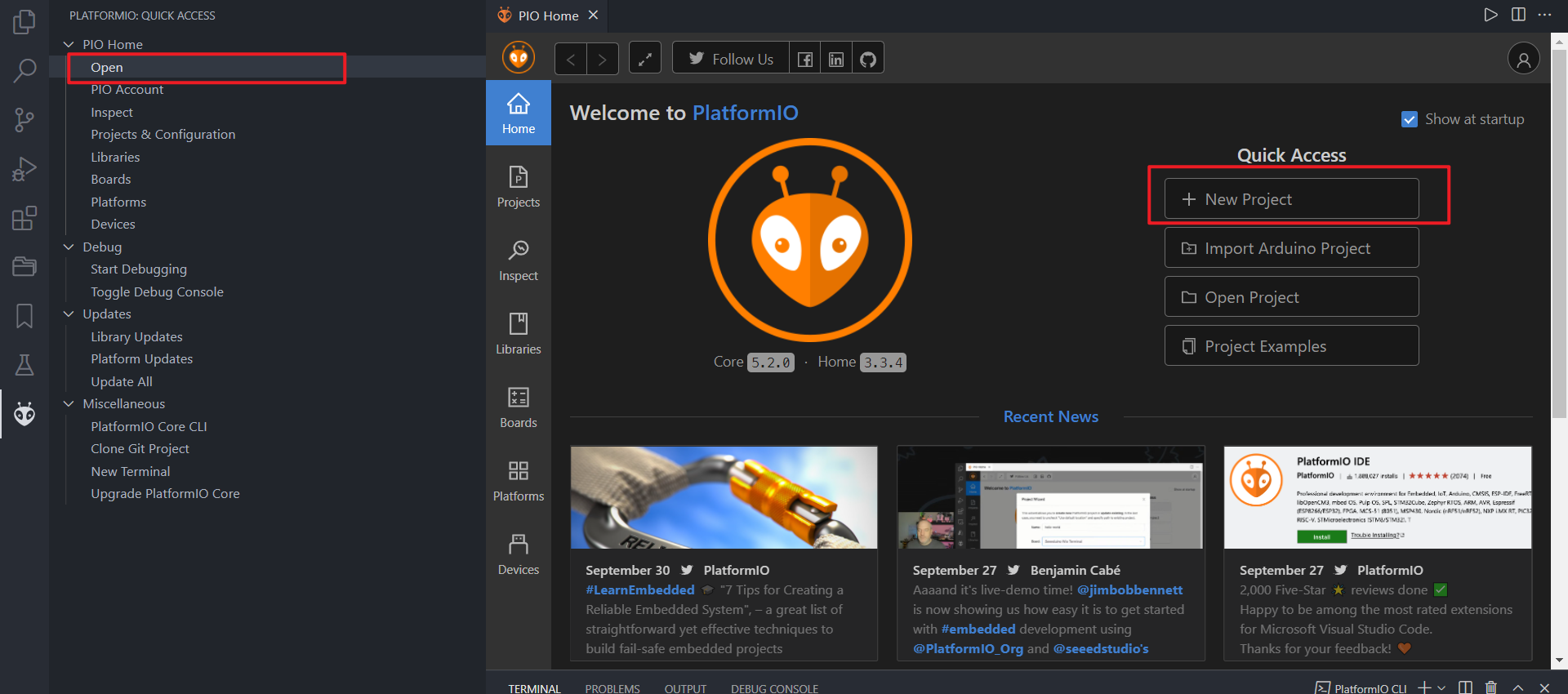Switch to the OUTPUT panel tab
This screenshot has width=1568, height=694.
click(x=685, y=688)
